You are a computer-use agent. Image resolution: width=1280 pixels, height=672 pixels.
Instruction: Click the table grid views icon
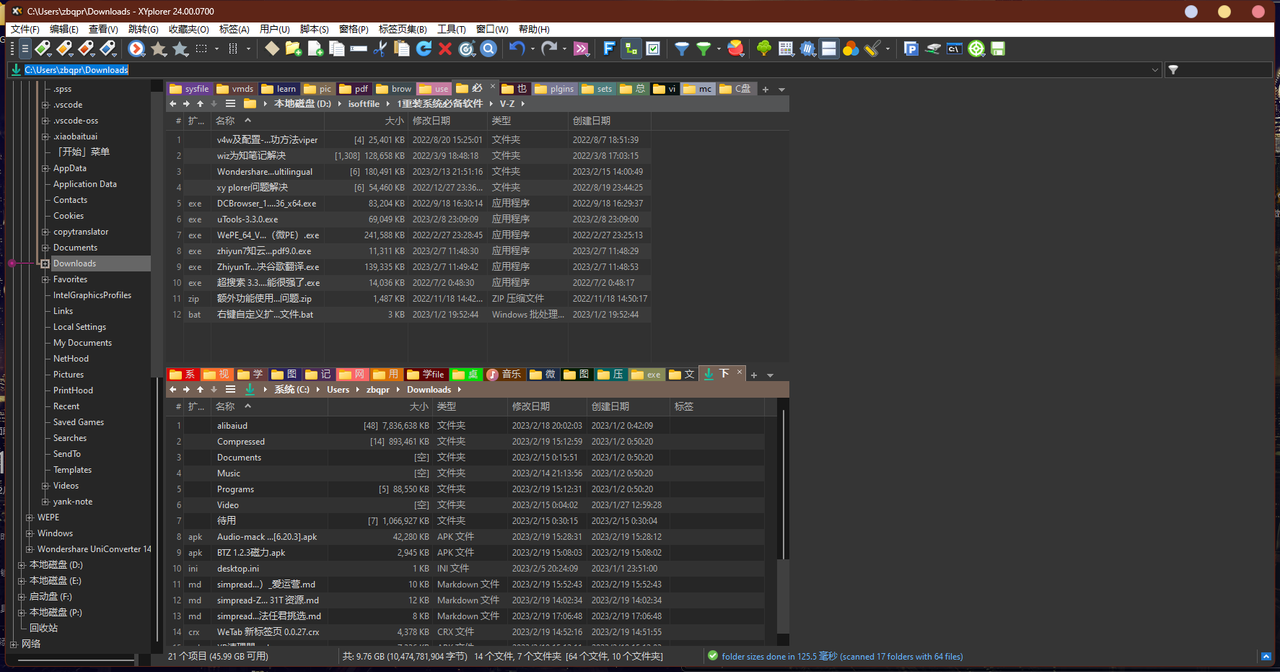[787, 48]
